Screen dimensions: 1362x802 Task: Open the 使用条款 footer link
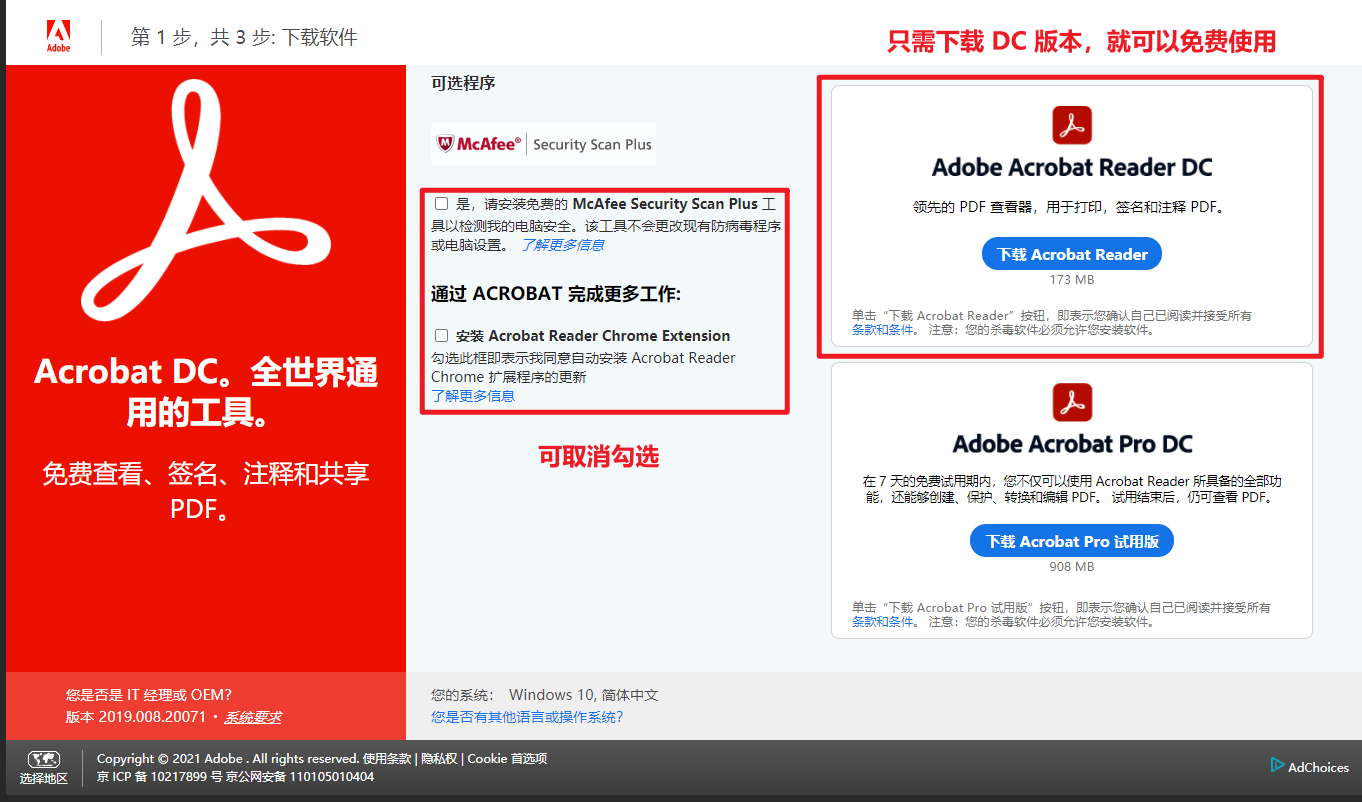coord(387,759)
